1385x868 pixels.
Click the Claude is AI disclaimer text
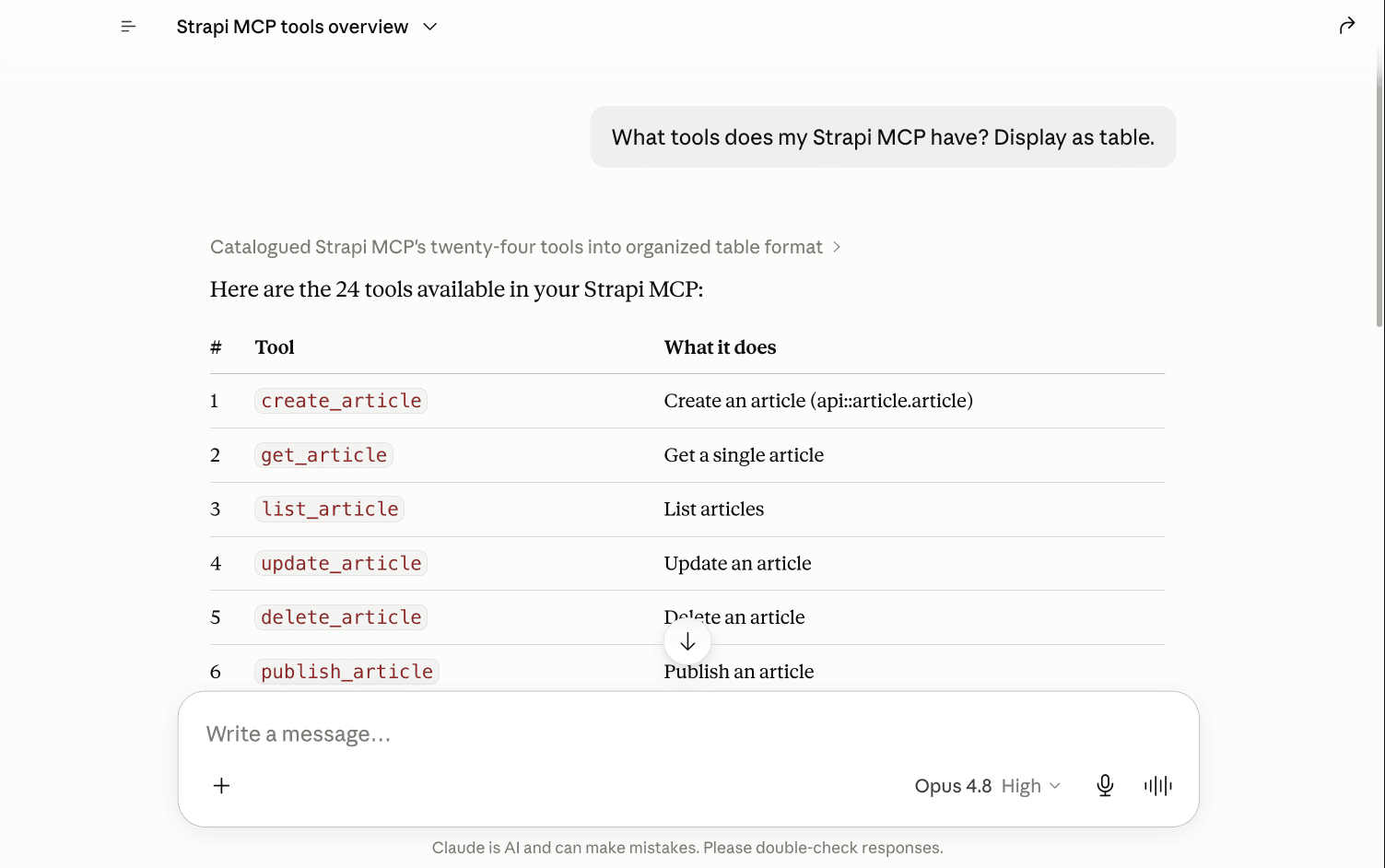687,848
